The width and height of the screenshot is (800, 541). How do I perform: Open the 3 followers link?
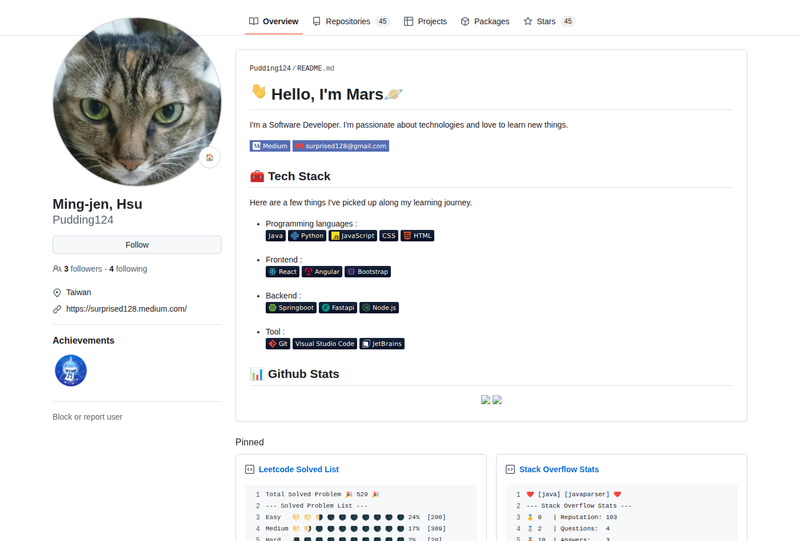83,269
